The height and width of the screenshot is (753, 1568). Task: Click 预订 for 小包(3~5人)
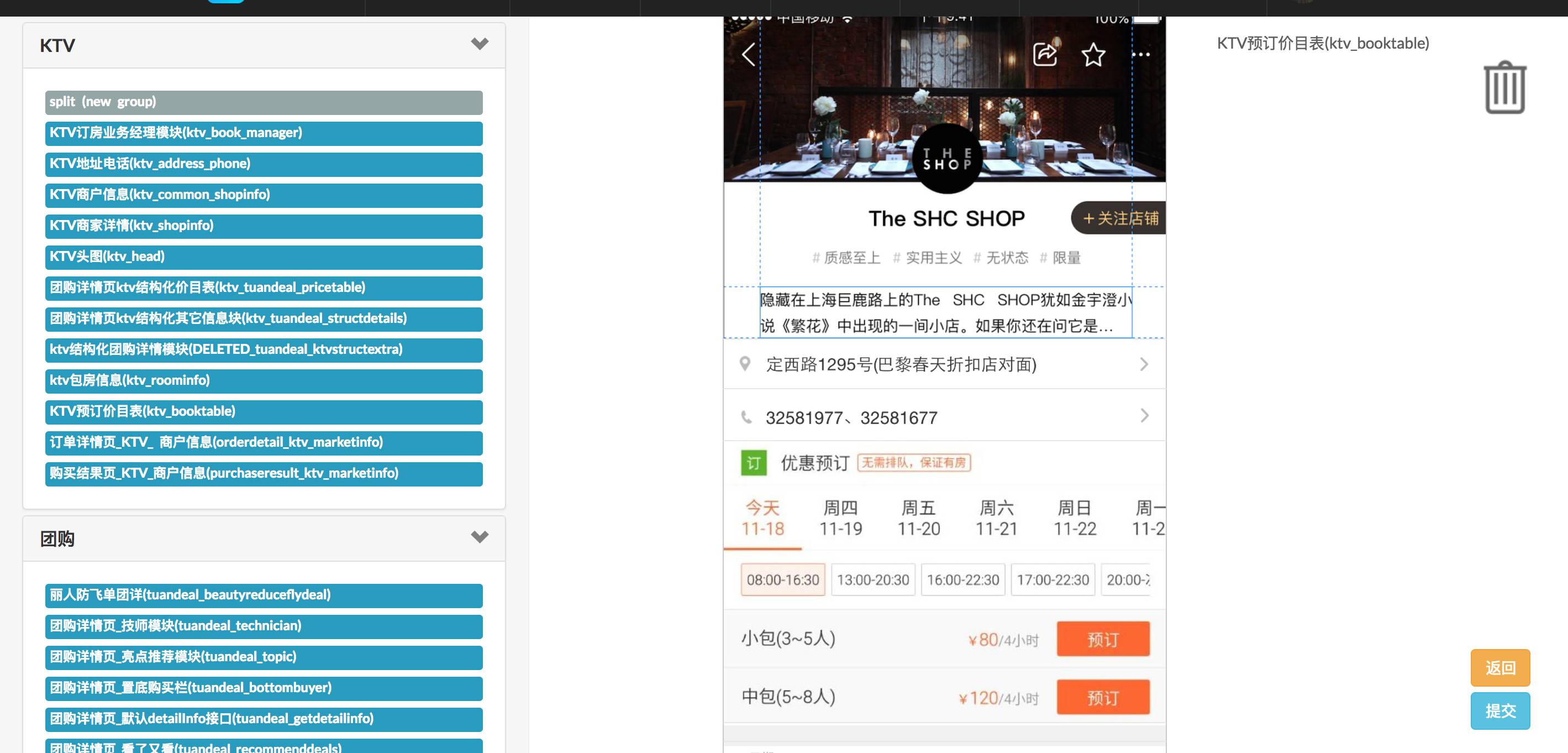(x=1103, y=639)
